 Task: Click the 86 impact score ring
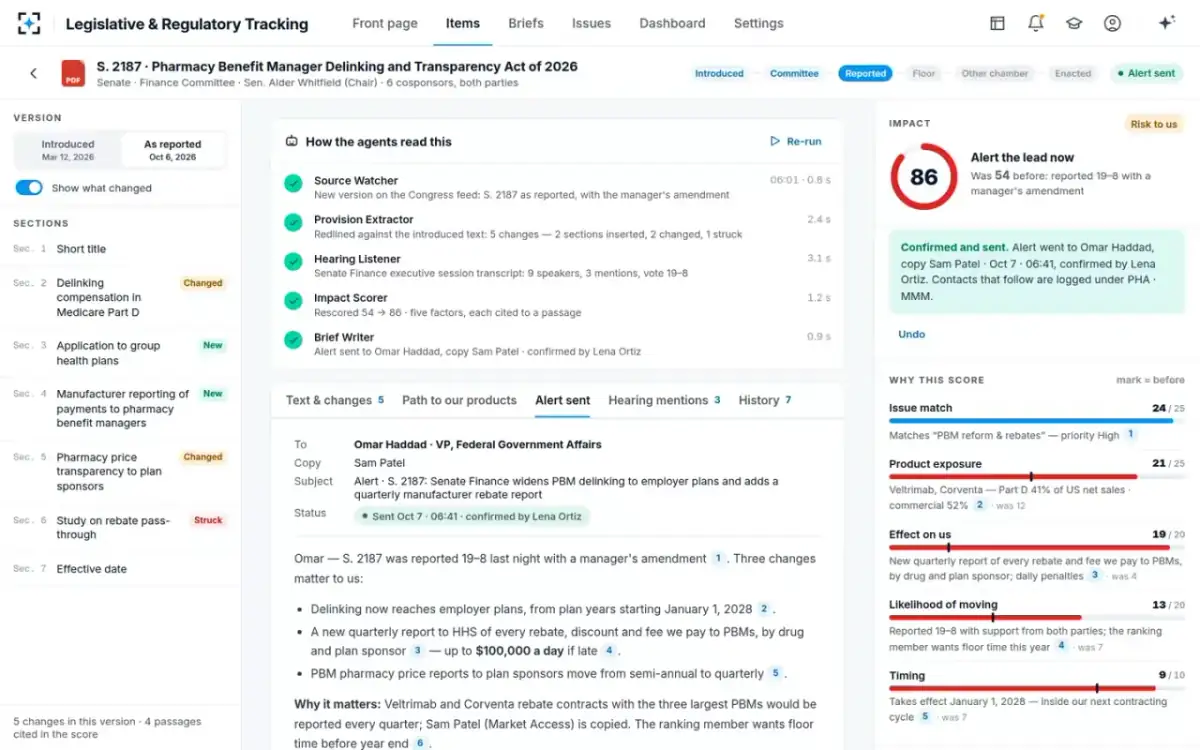pos(923,177)
